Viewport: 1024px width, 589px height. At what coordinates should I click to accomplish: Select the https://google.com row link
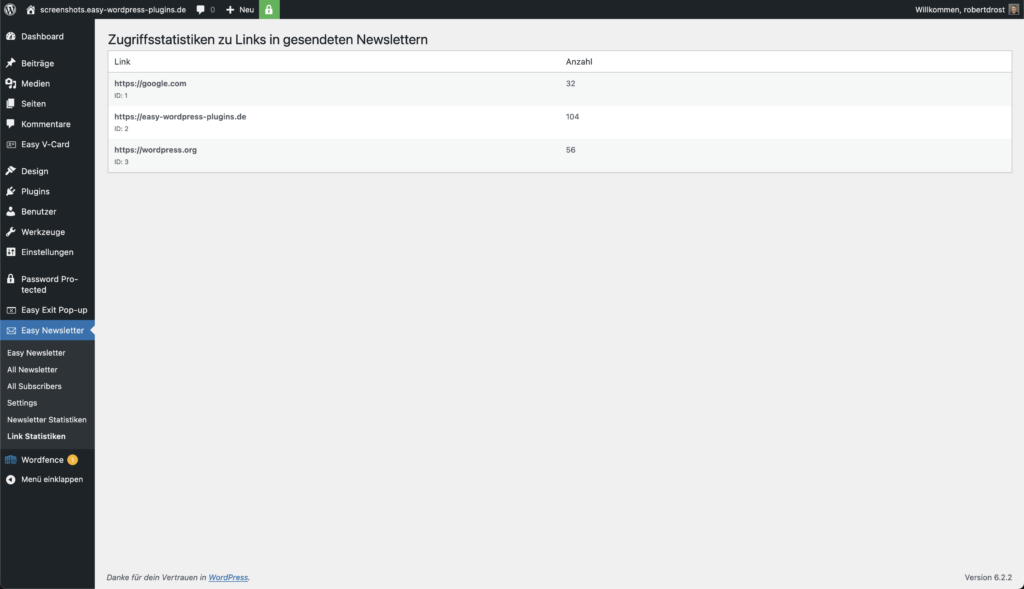150,84
